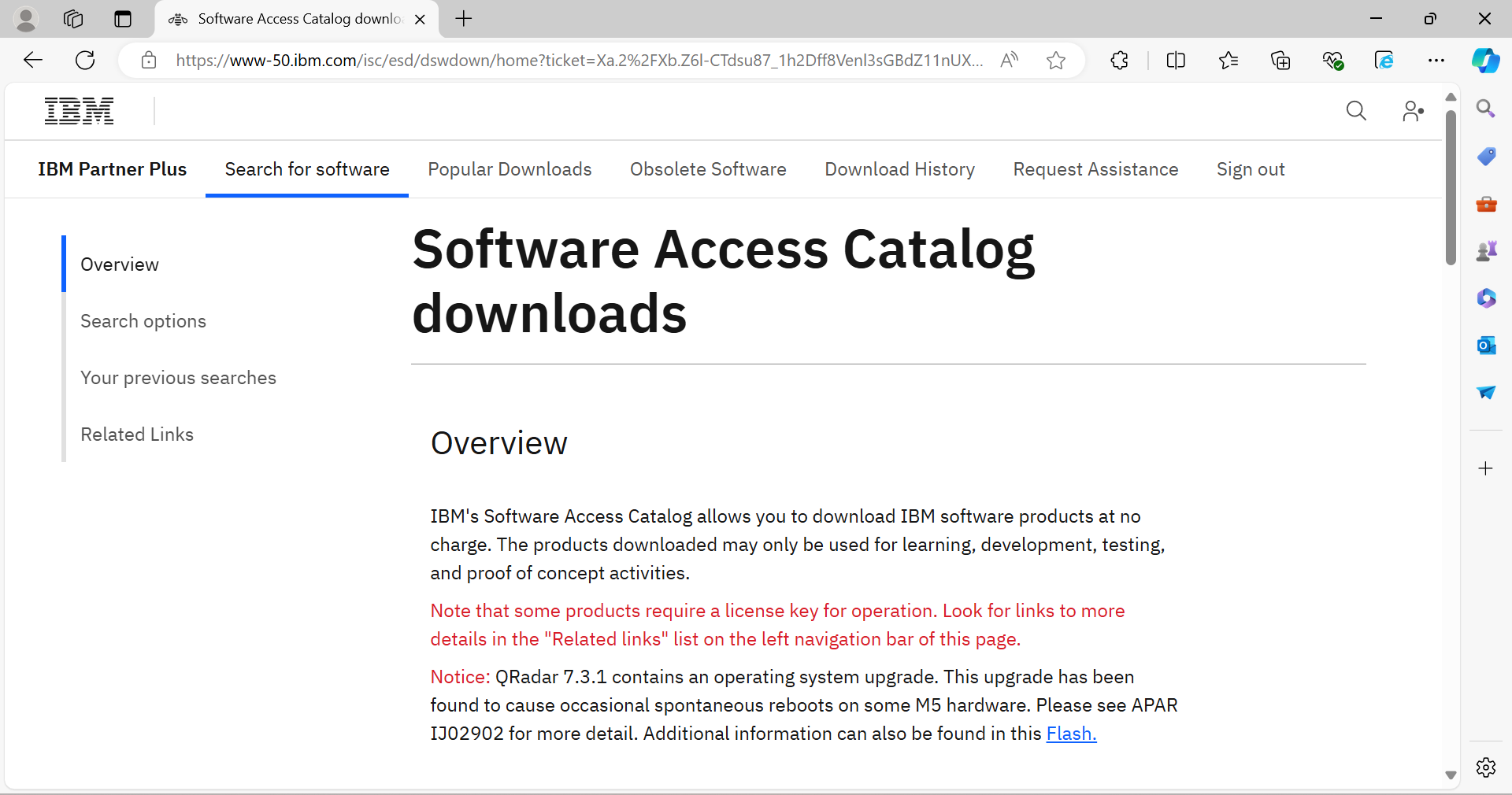Screen dimensions: 1512x795
Task: Open Outlook in the sidebar
Action: click(x=1486, y=346)
